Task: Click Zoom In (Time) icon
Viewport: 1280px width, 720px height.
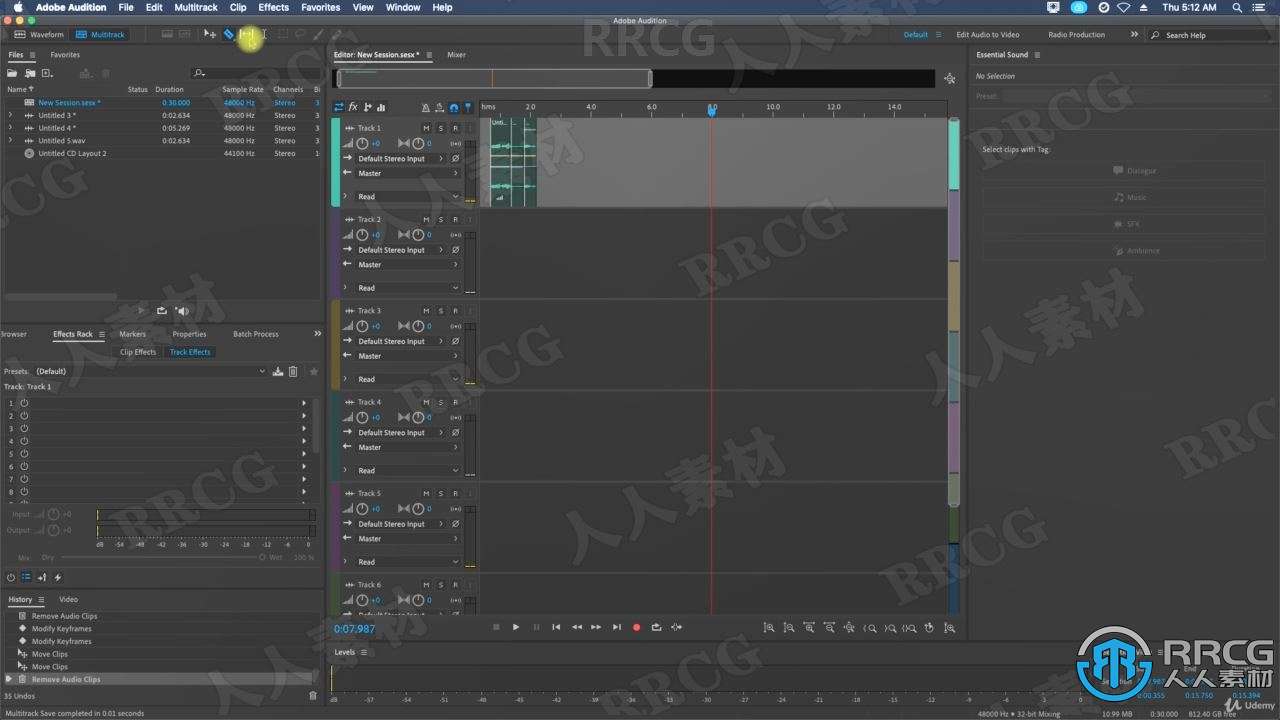Action: click(x=808, y=628)
